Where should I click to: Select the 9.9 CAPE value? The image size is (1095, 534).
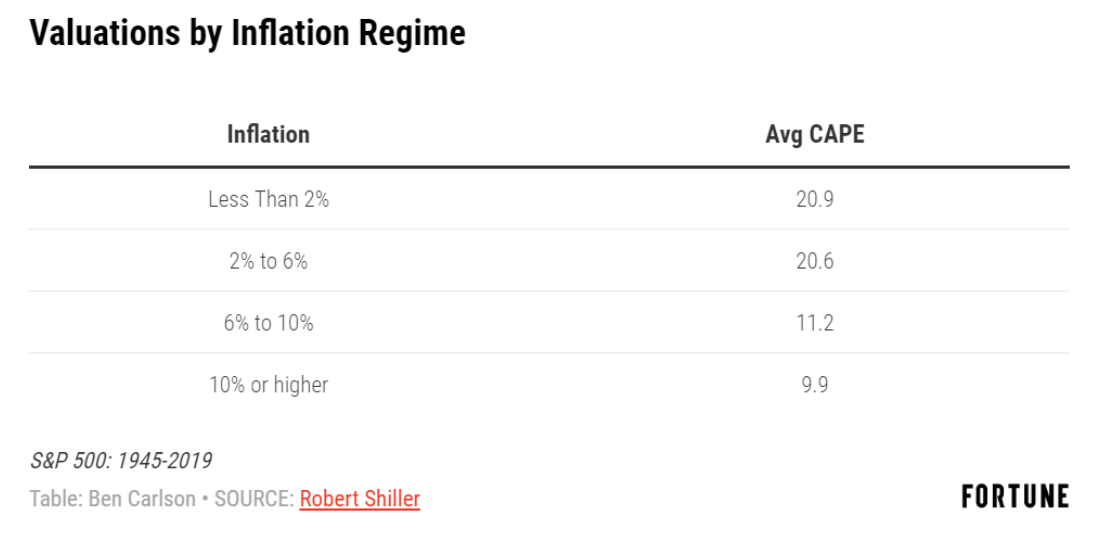(x=815, y=385)
